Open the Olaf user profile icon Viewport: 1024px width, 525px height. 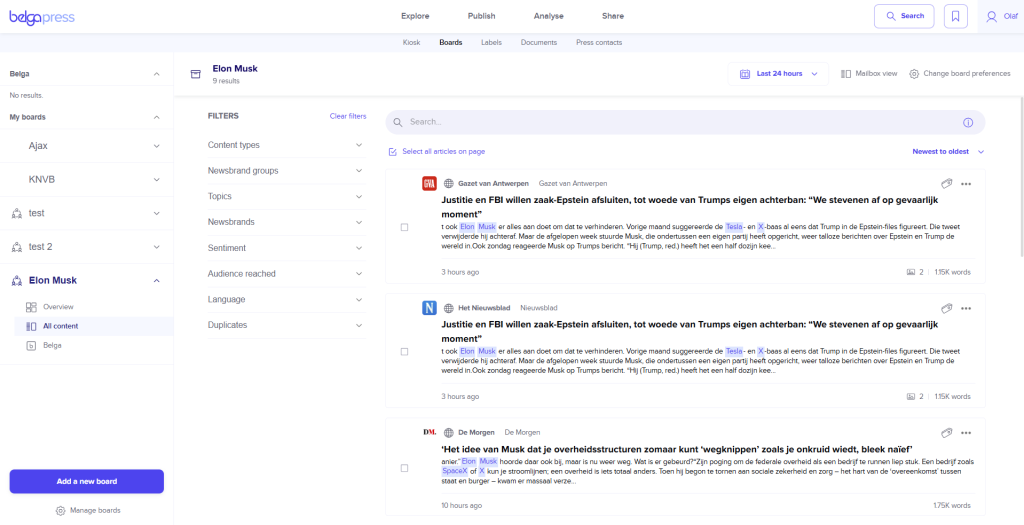[992, 16]
